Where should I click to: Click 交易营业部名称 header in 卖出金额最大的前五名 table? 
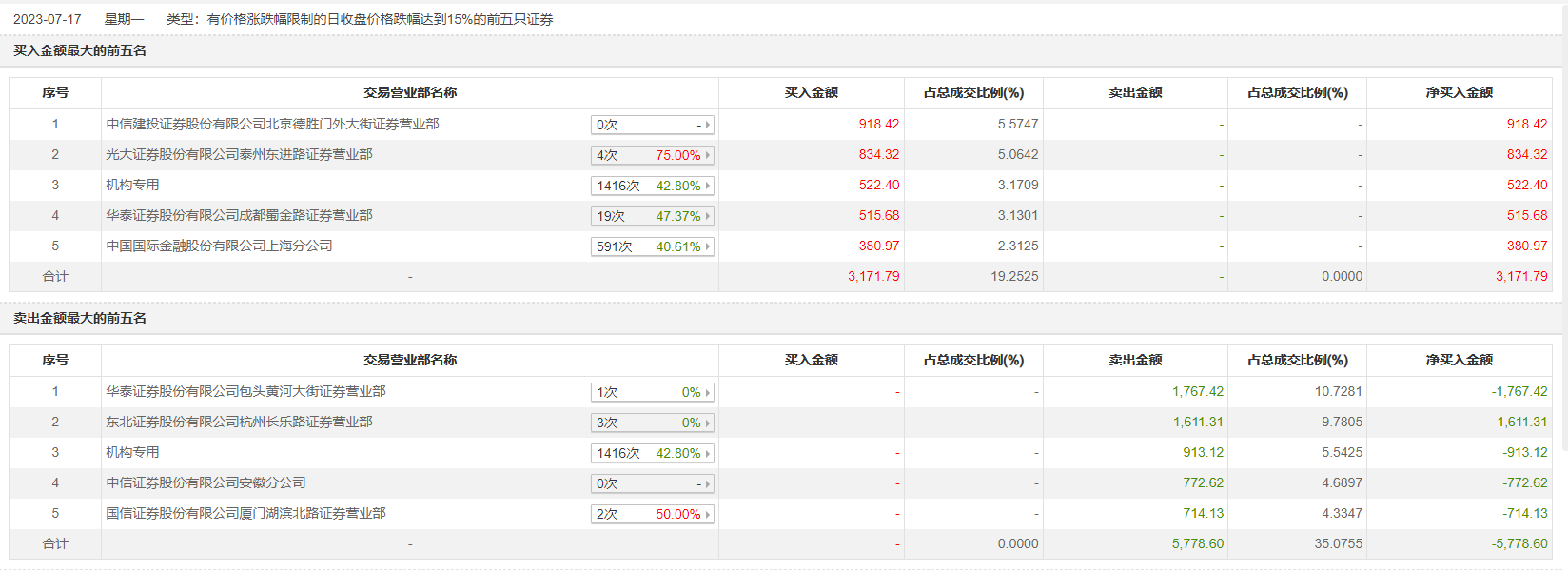tap(409, 360)
